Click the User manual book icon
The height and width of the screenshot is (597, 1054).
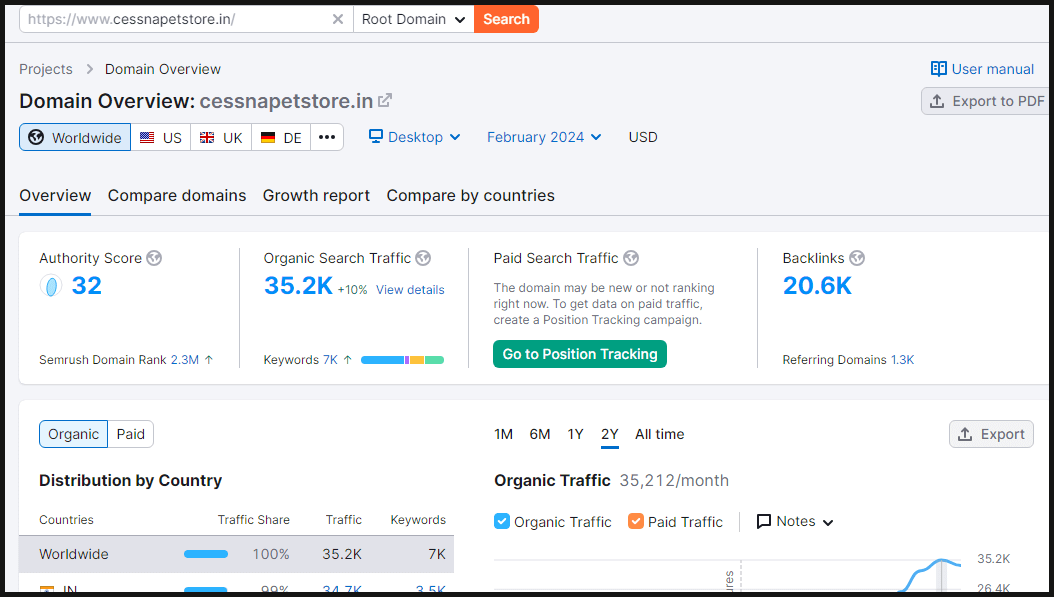938,69
